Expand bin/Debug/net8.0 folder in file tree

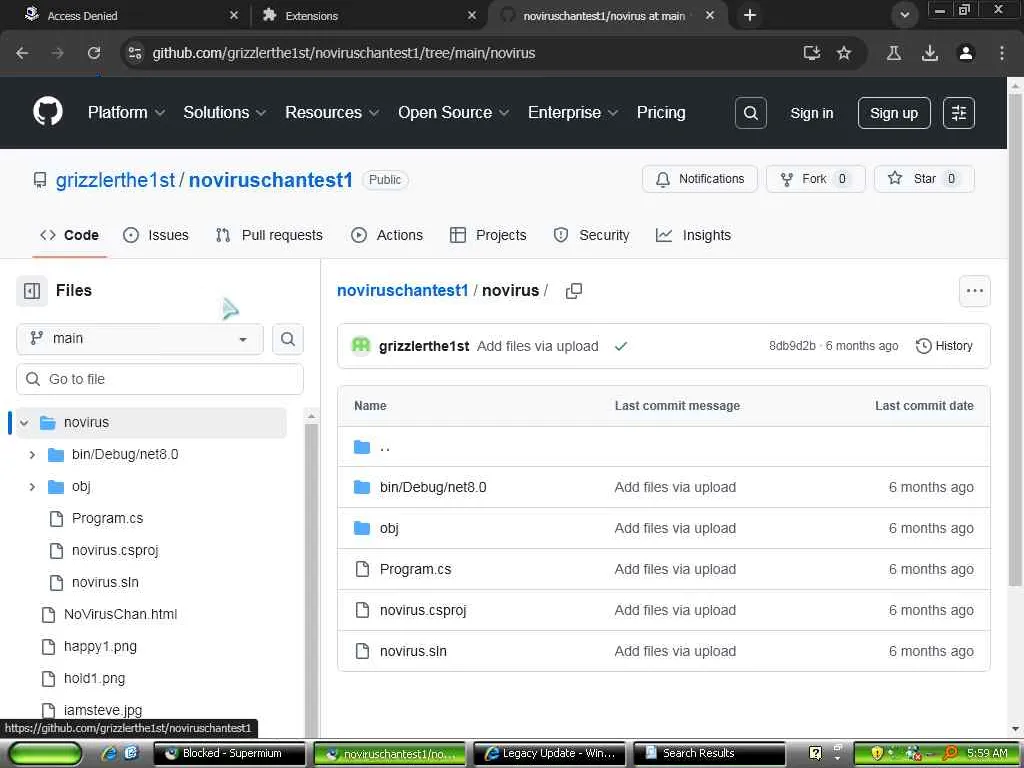32,455
